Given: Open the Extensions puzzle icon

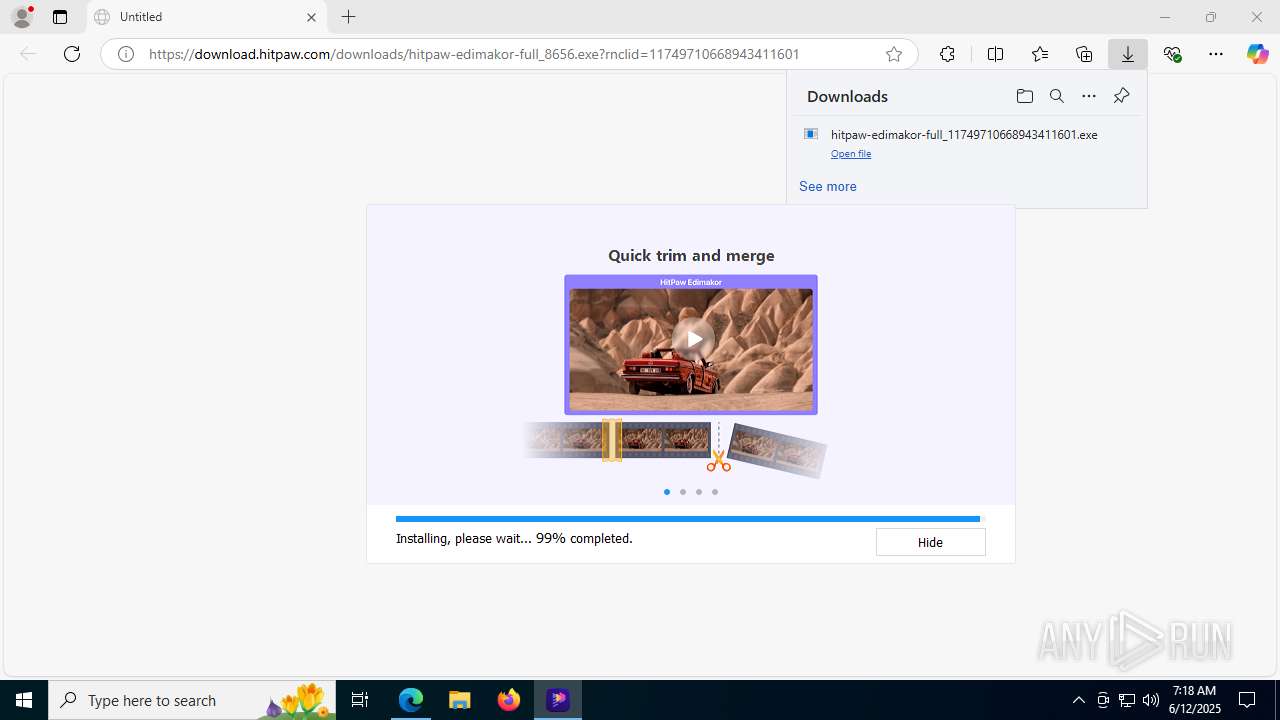Looking at the screenshot, I should click(x=947, y=54).
